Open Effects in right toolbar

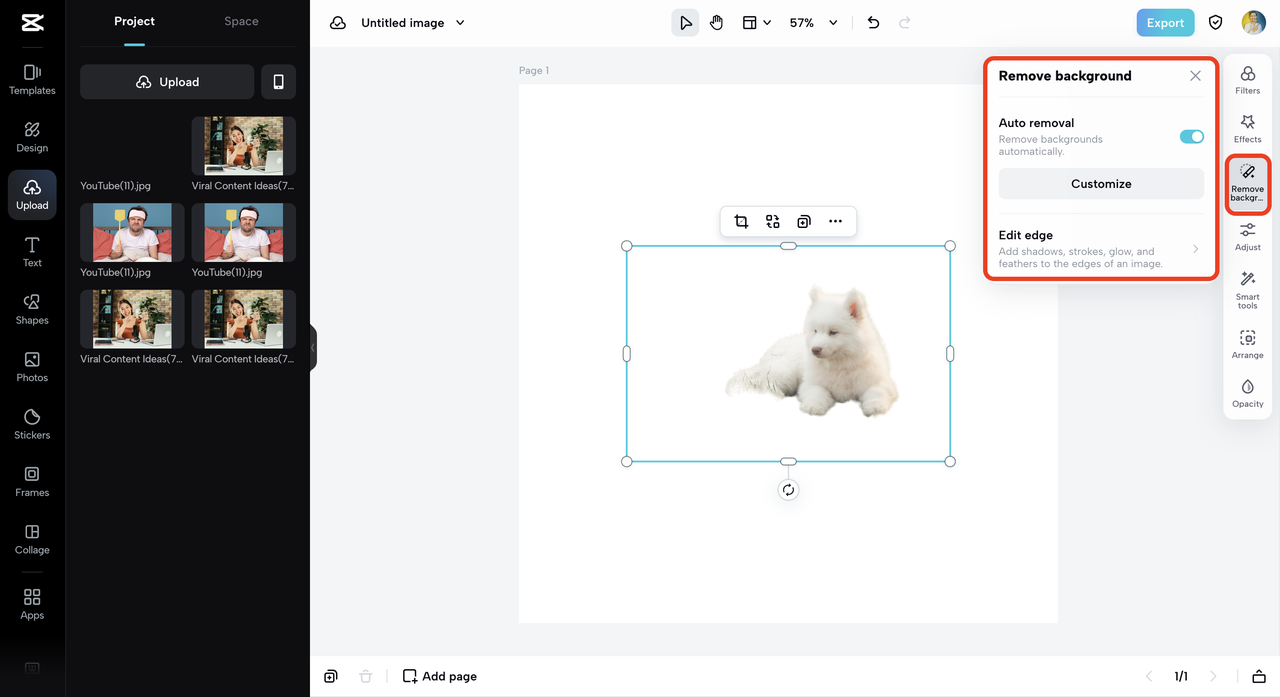[x=1248, y=129]
